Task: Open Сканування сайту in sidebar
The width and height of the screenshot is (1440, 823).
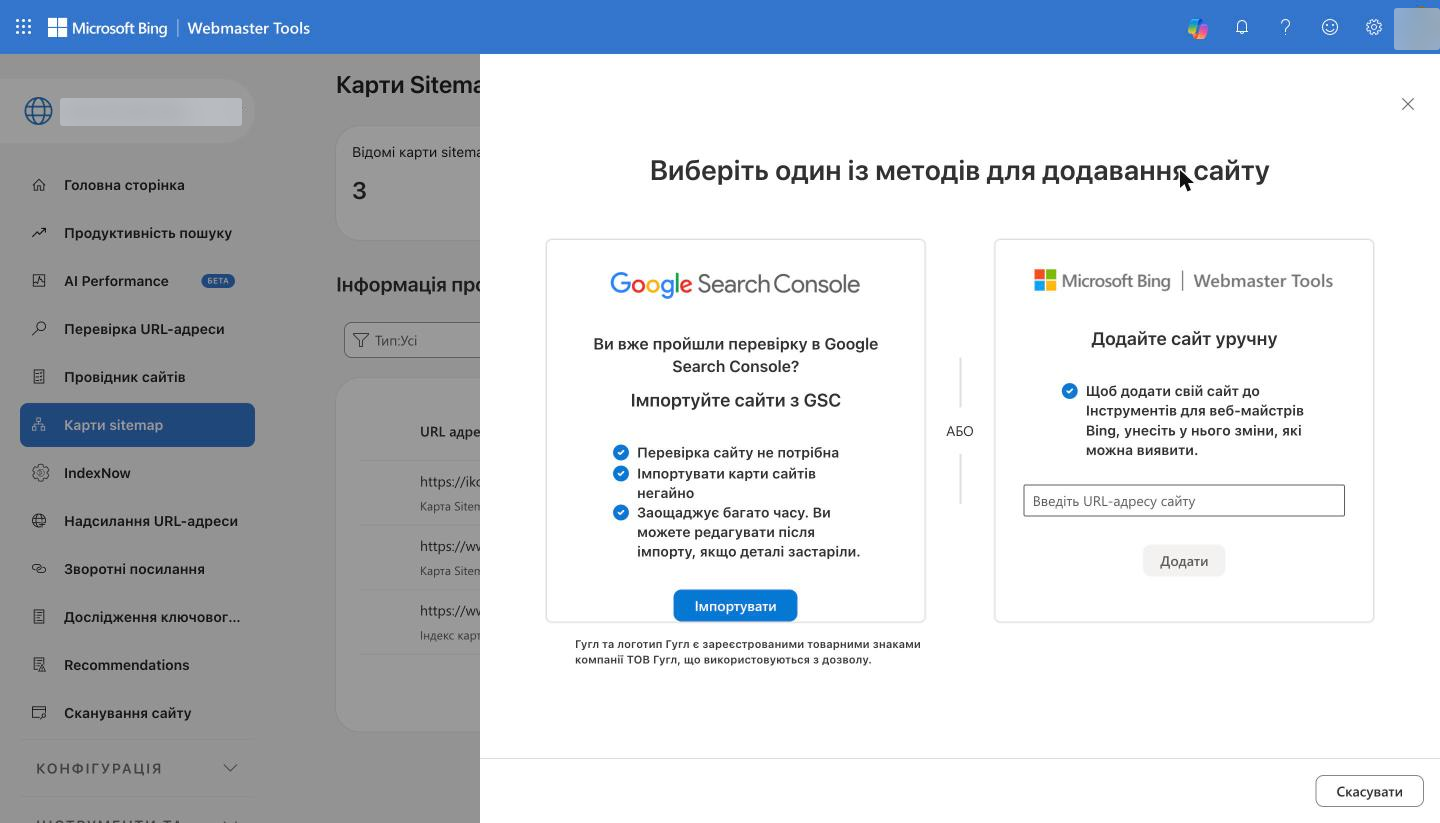Action: click(137, 713)
